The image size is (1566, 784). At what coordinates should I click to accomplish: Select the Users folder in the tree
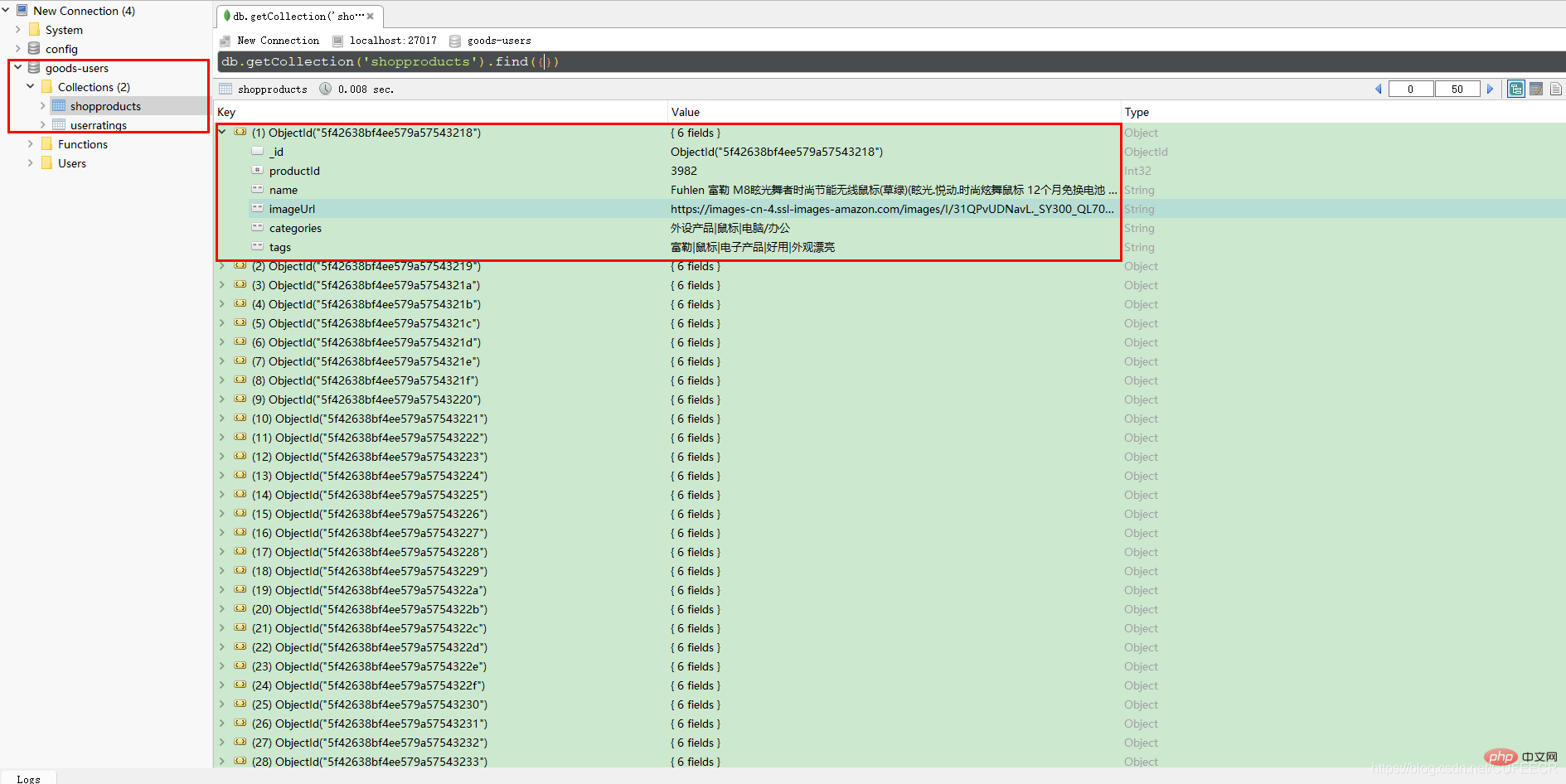pos(72,163)
